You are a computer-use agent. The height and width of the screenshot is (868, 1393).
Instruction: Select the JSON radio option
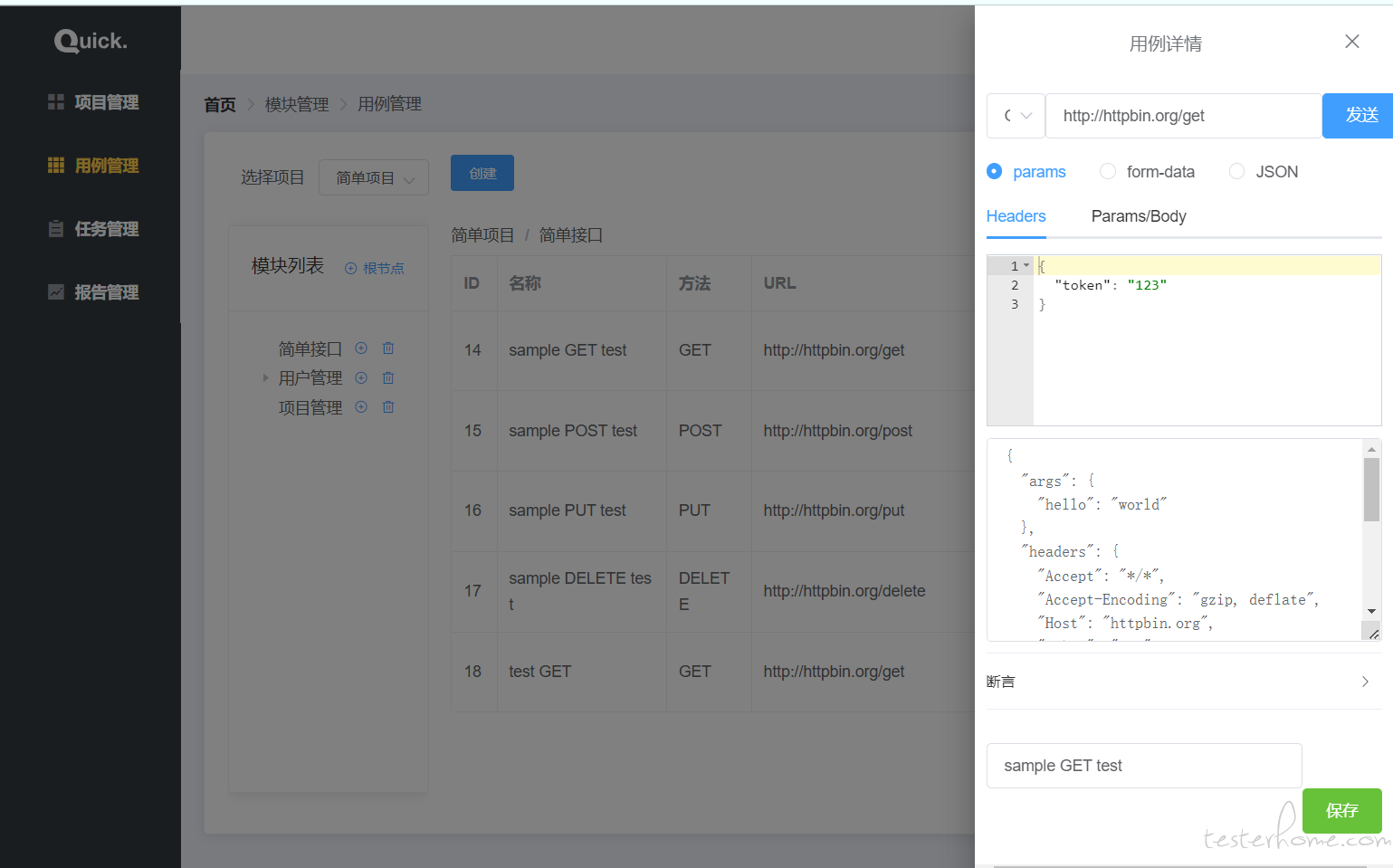point(1236,171)
